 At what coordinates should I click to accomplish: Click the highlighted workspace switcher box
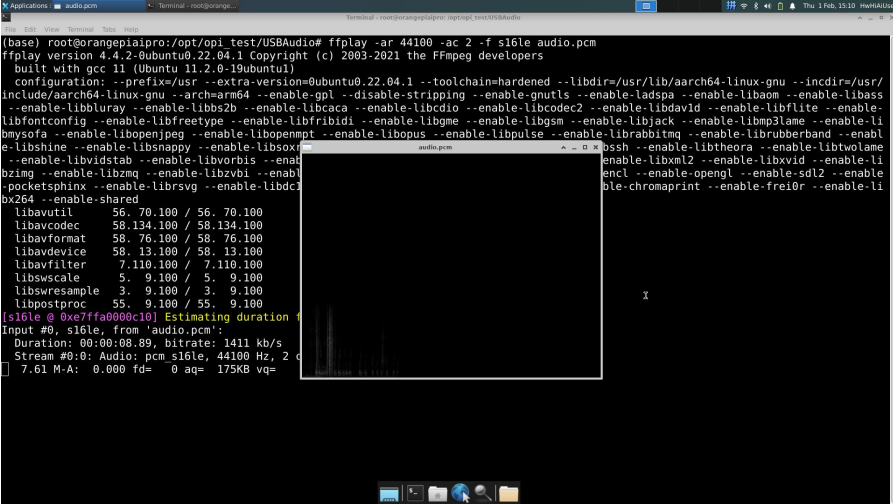pos(646,6)
